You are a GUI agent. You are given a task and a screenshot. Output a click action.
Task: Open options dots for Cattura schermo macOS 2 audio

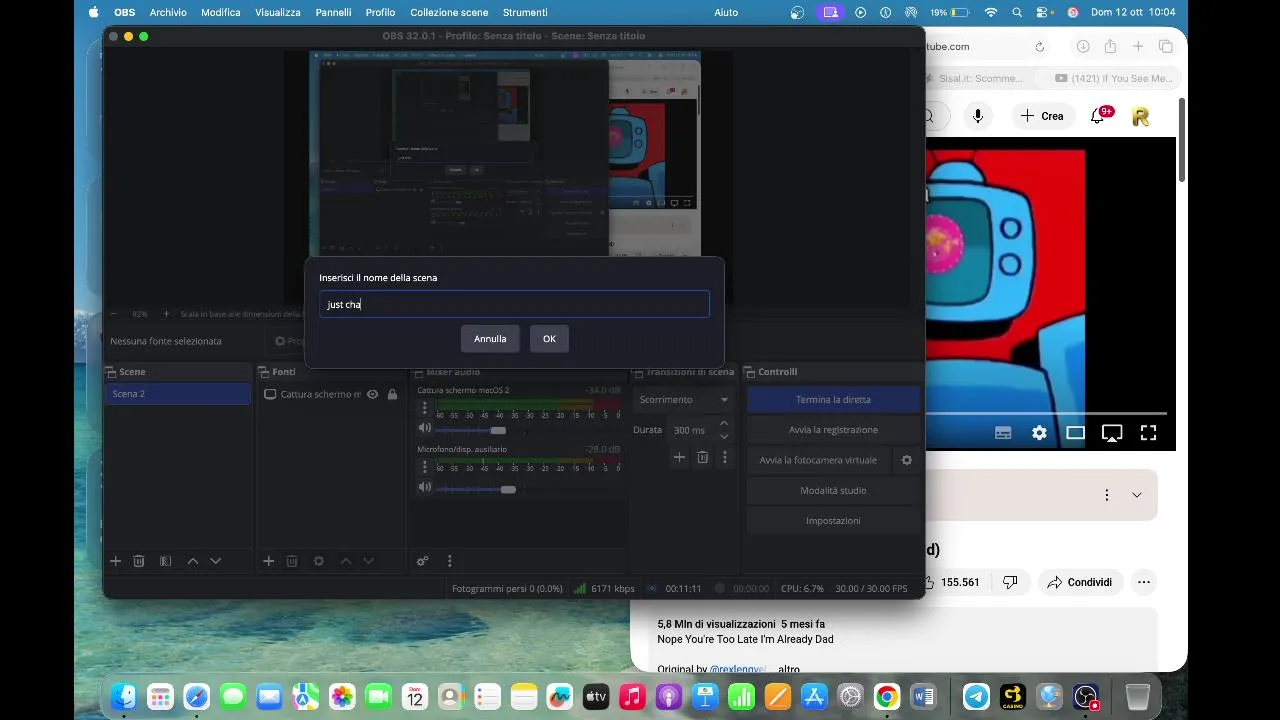425,409
